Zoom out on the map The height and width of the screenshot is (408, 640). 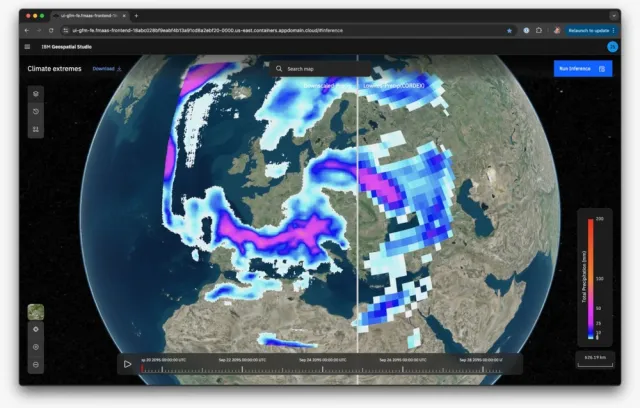36,365
